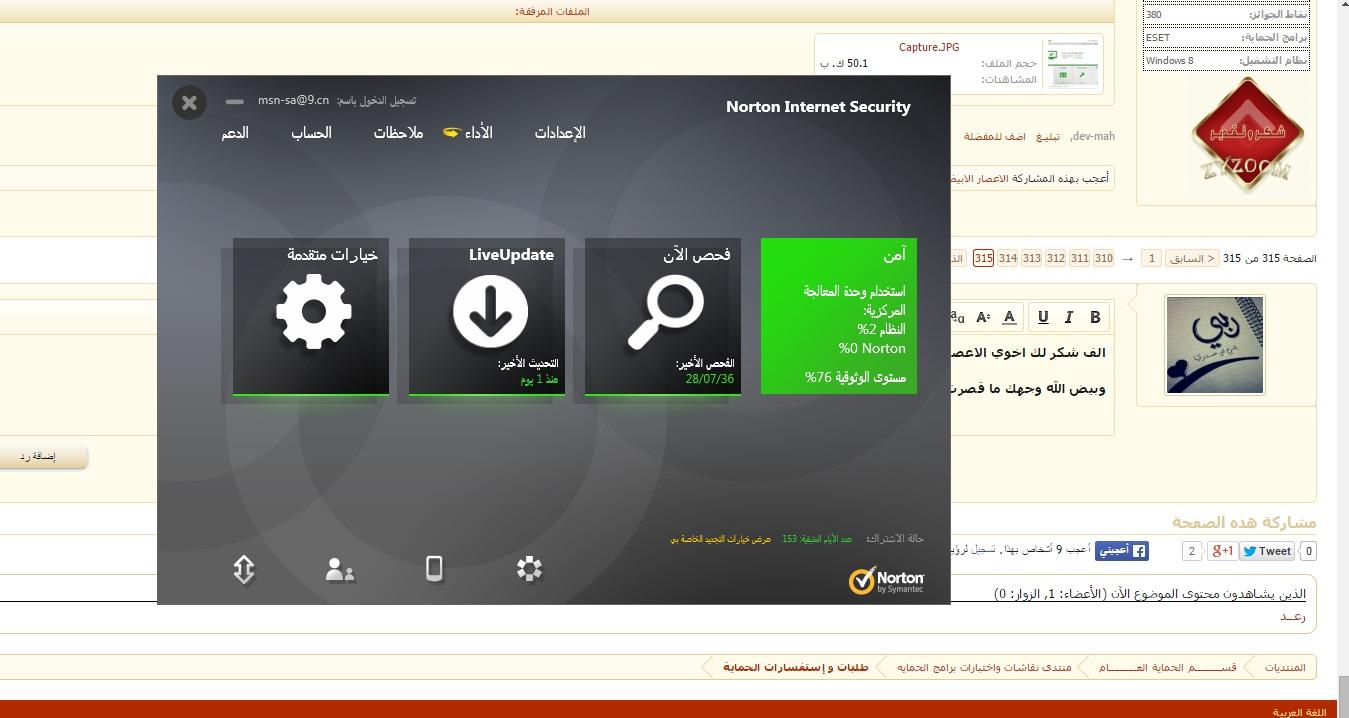Click the tweet count box showing 0

tap(1308, 551)
